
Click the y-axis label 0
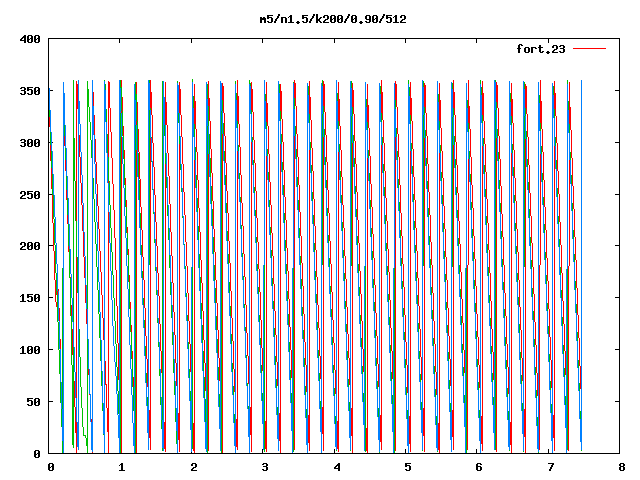point(37,453)
